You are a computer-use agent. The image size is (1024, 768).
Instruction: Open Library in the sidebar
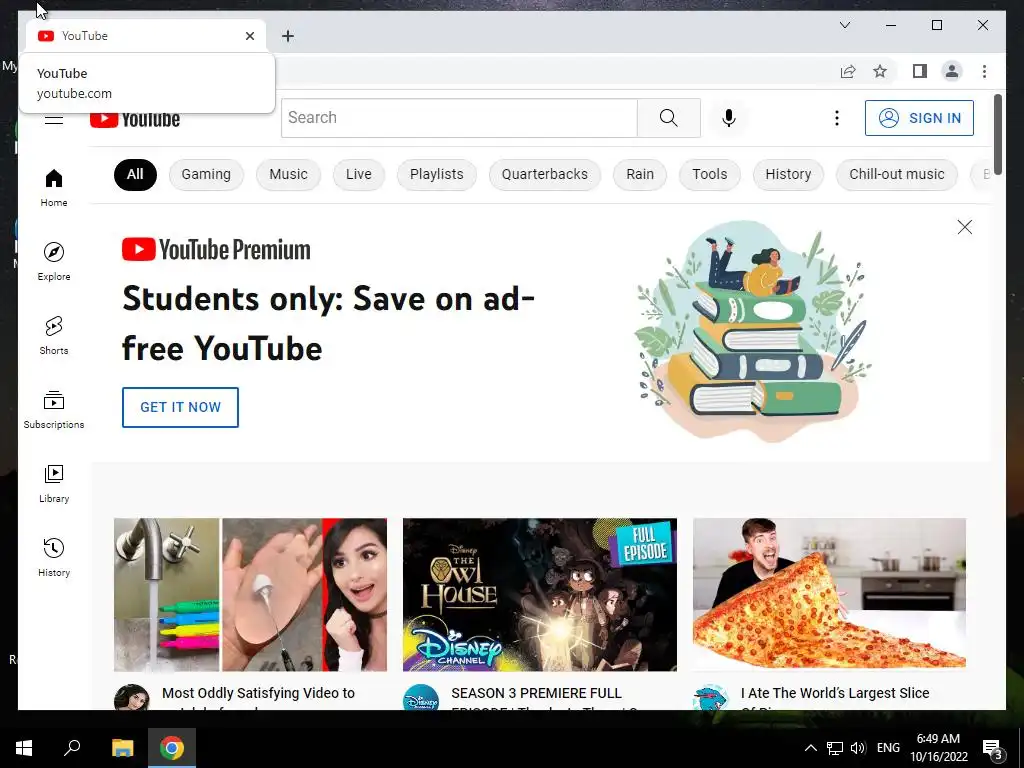click(x=54, y=483)
